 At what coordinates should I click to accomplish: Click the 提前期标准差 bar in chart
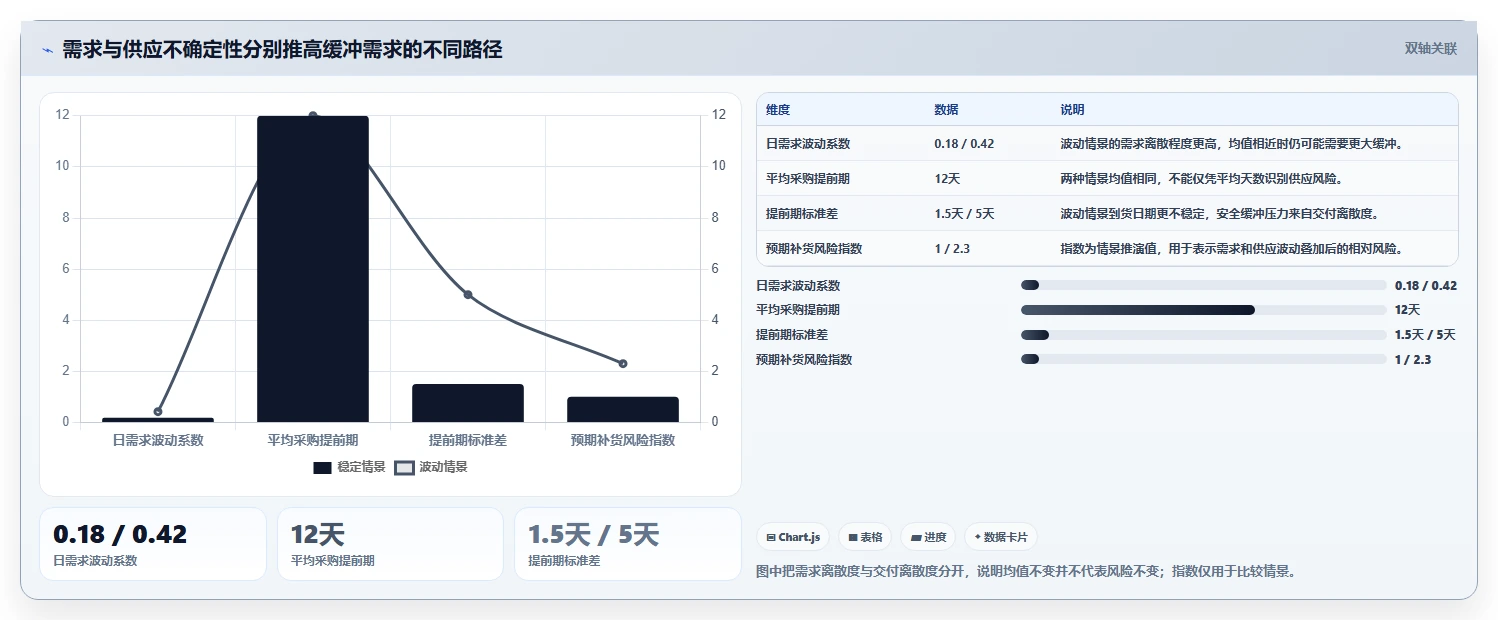tap(468, 403)
